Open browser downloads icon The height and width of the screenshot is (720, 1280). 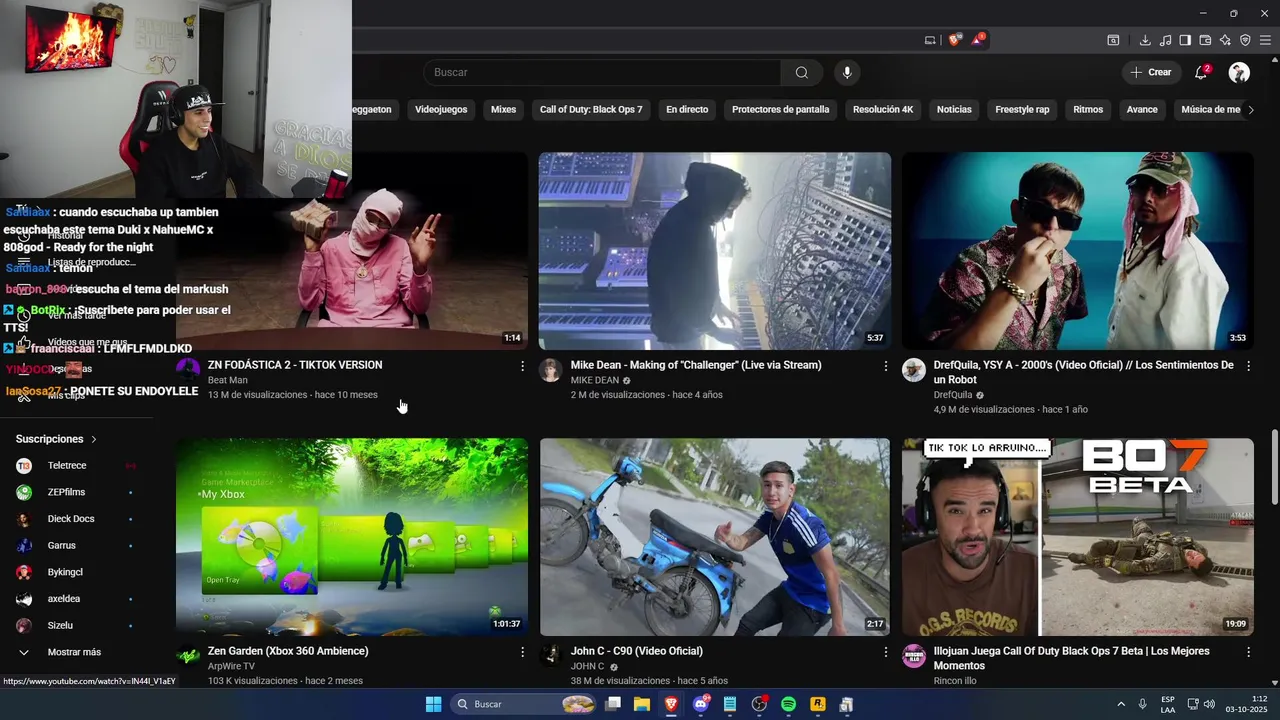1145,40
